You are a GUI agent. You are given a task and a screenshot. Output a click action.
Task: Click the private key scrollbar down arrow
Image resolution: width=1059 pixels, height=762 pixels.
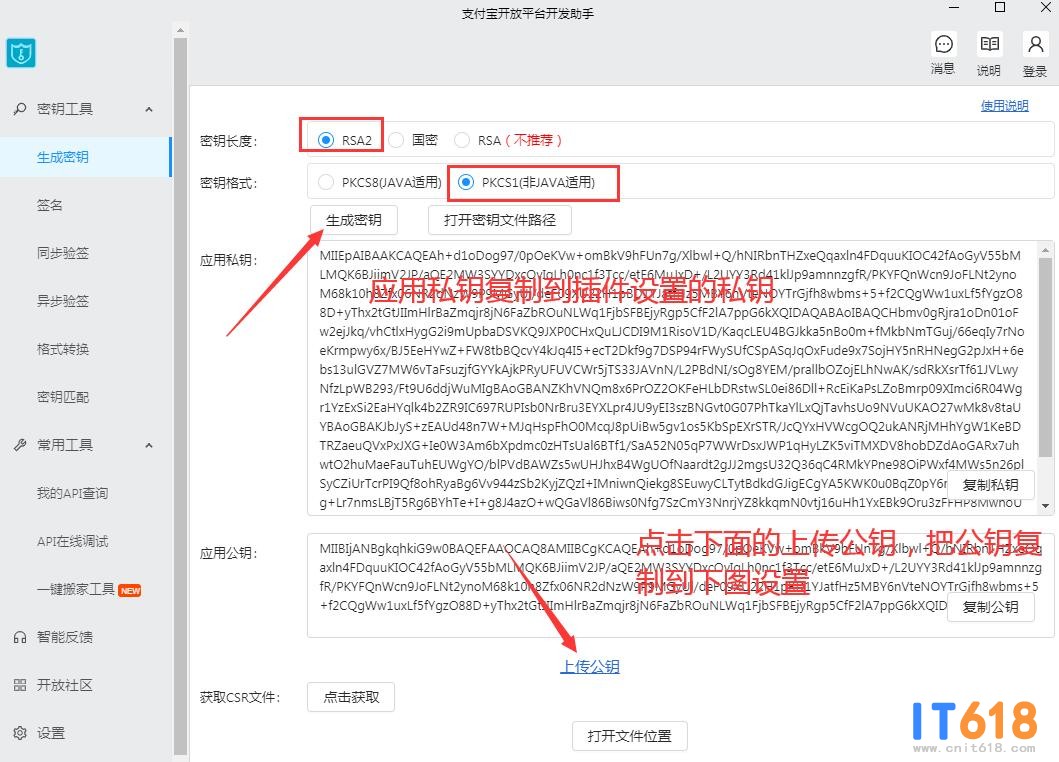click(1045, 506)
